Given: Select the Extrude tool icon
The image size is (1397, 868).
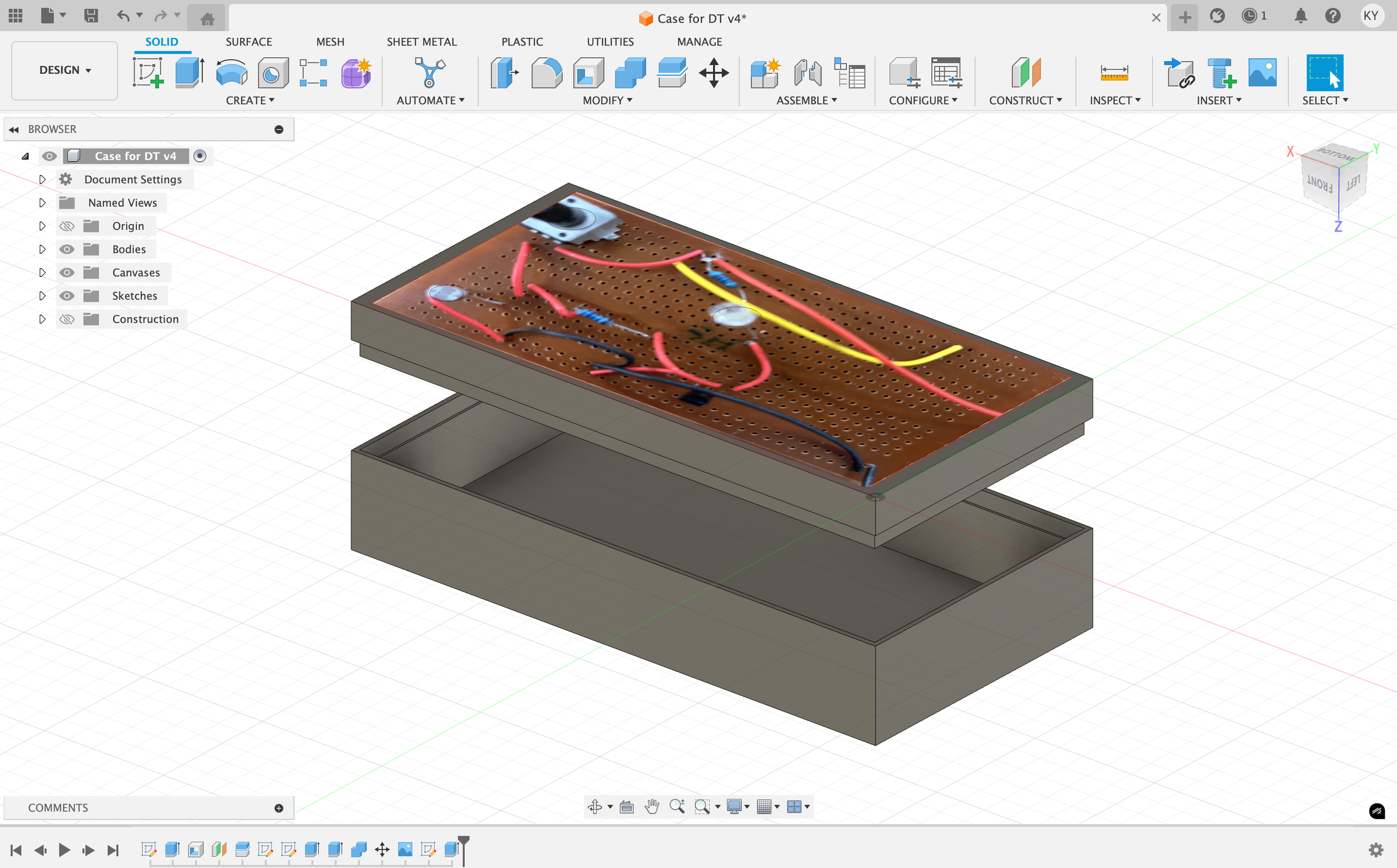Looking at the screenshot, I should click(189, 73).
